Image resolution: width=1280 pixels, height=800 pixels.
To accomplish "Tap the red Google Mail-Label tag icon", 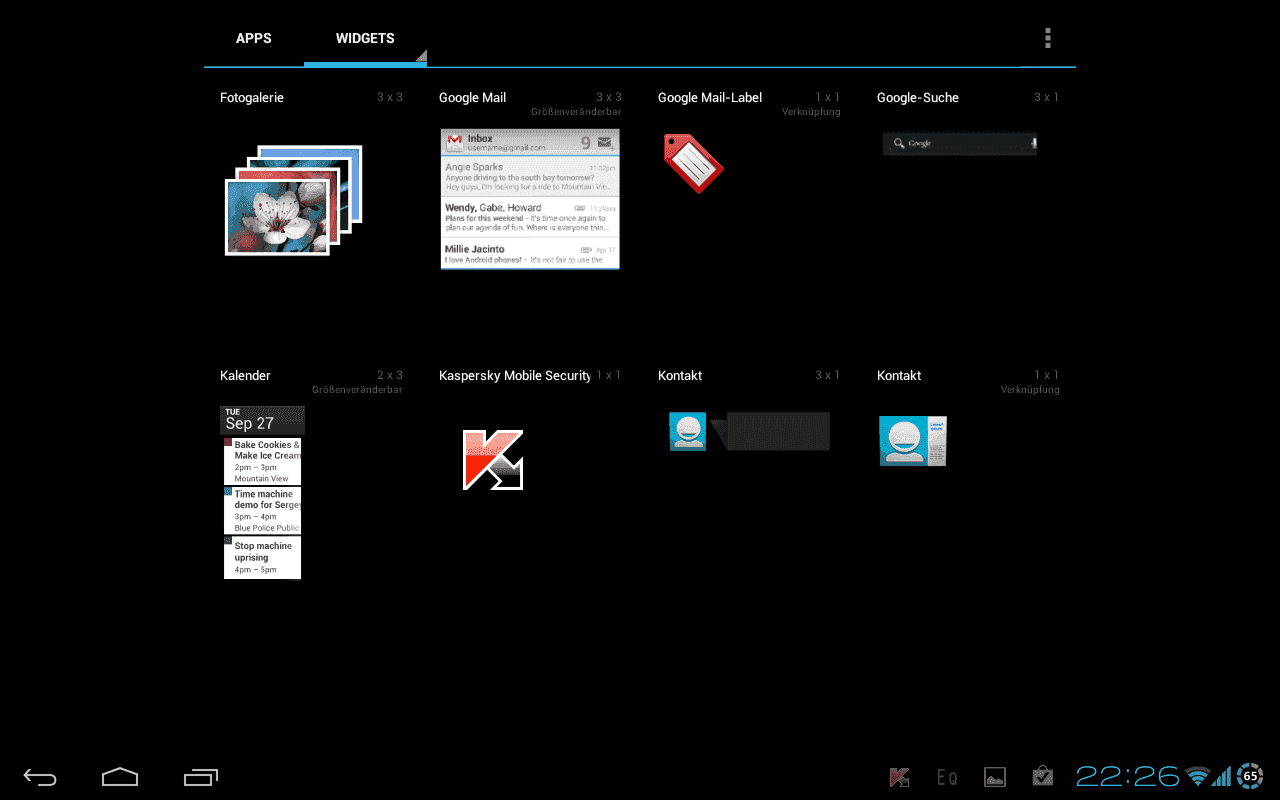I will pos(693,163).
